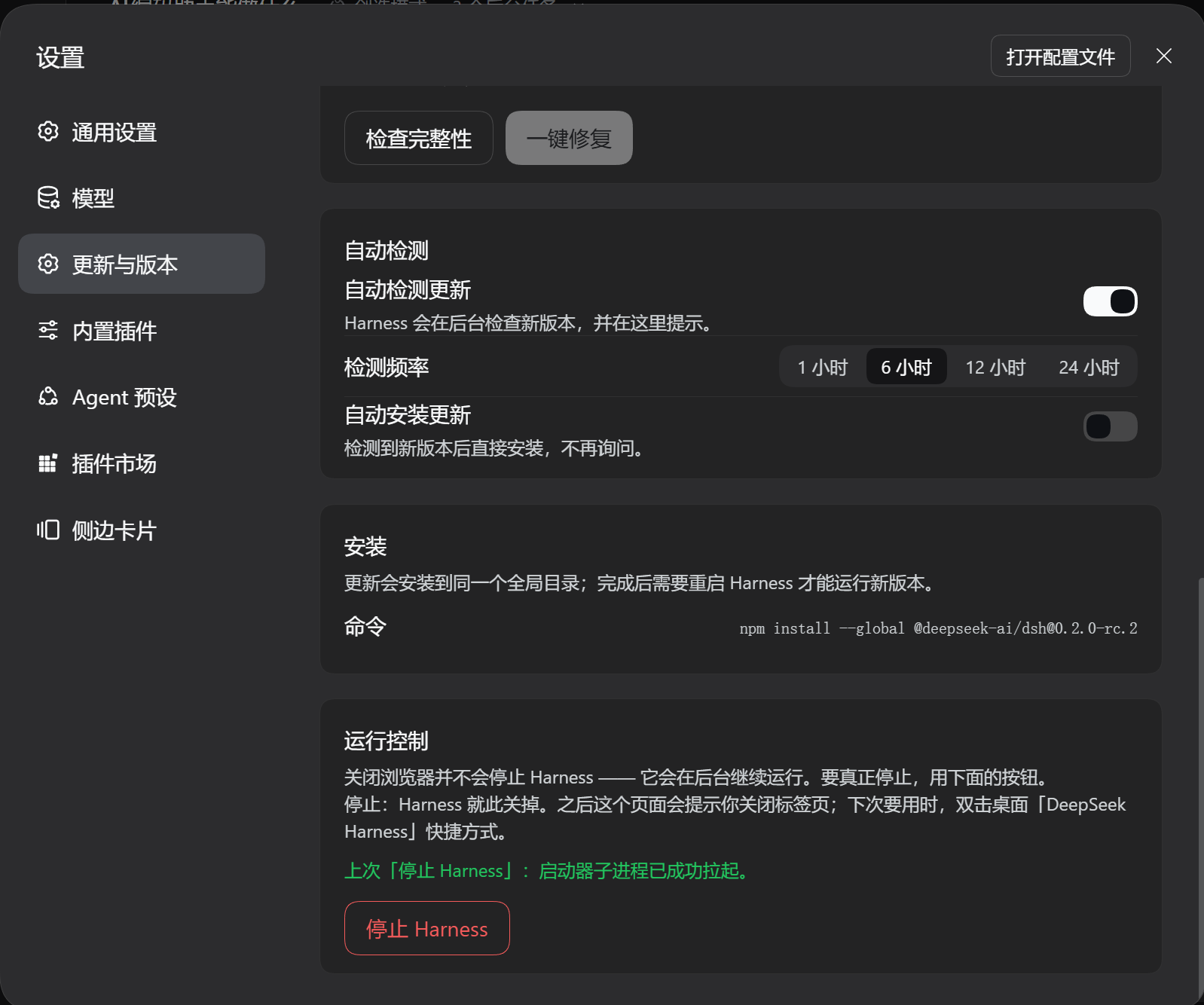Click the Agent 预设 icon
The height and width of the screenshot is (1005, 1204).
point(48,396)
